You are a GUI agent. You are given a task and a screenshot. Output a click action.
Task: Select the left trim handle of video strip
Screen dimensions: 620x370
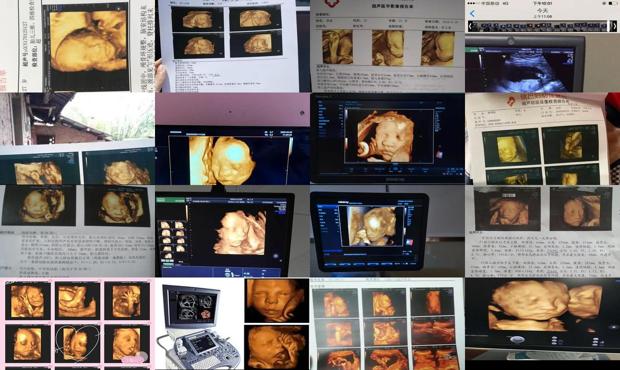pos(470,26)
